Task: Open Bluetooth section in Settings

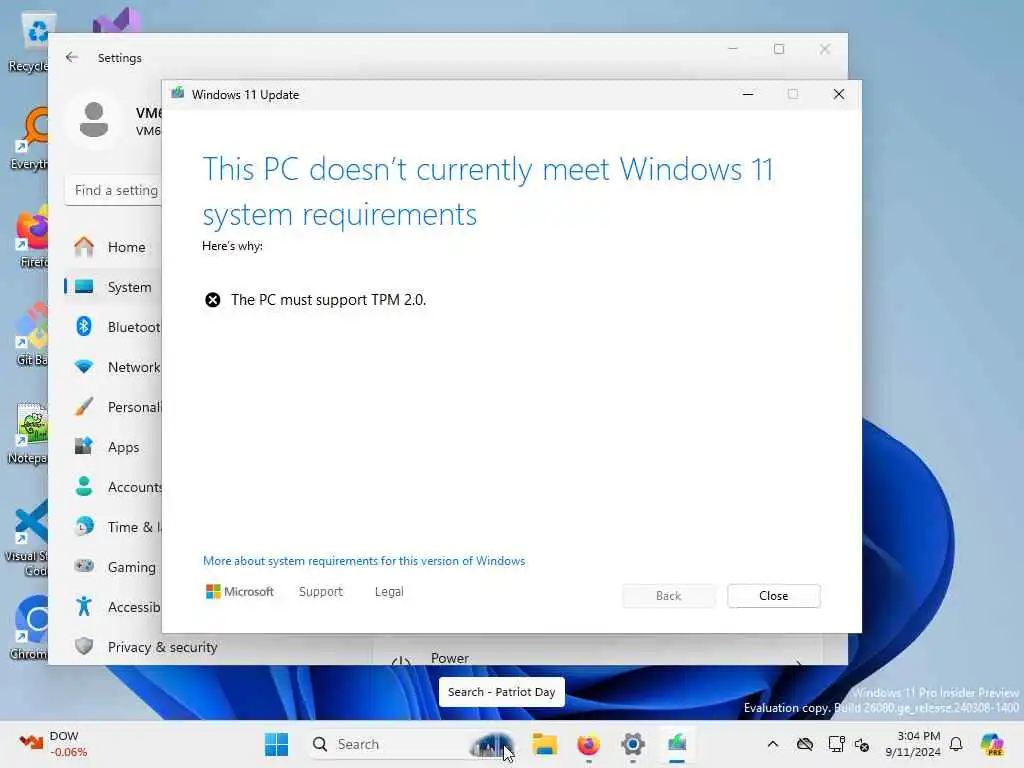Action: click(x=112, y=327)
